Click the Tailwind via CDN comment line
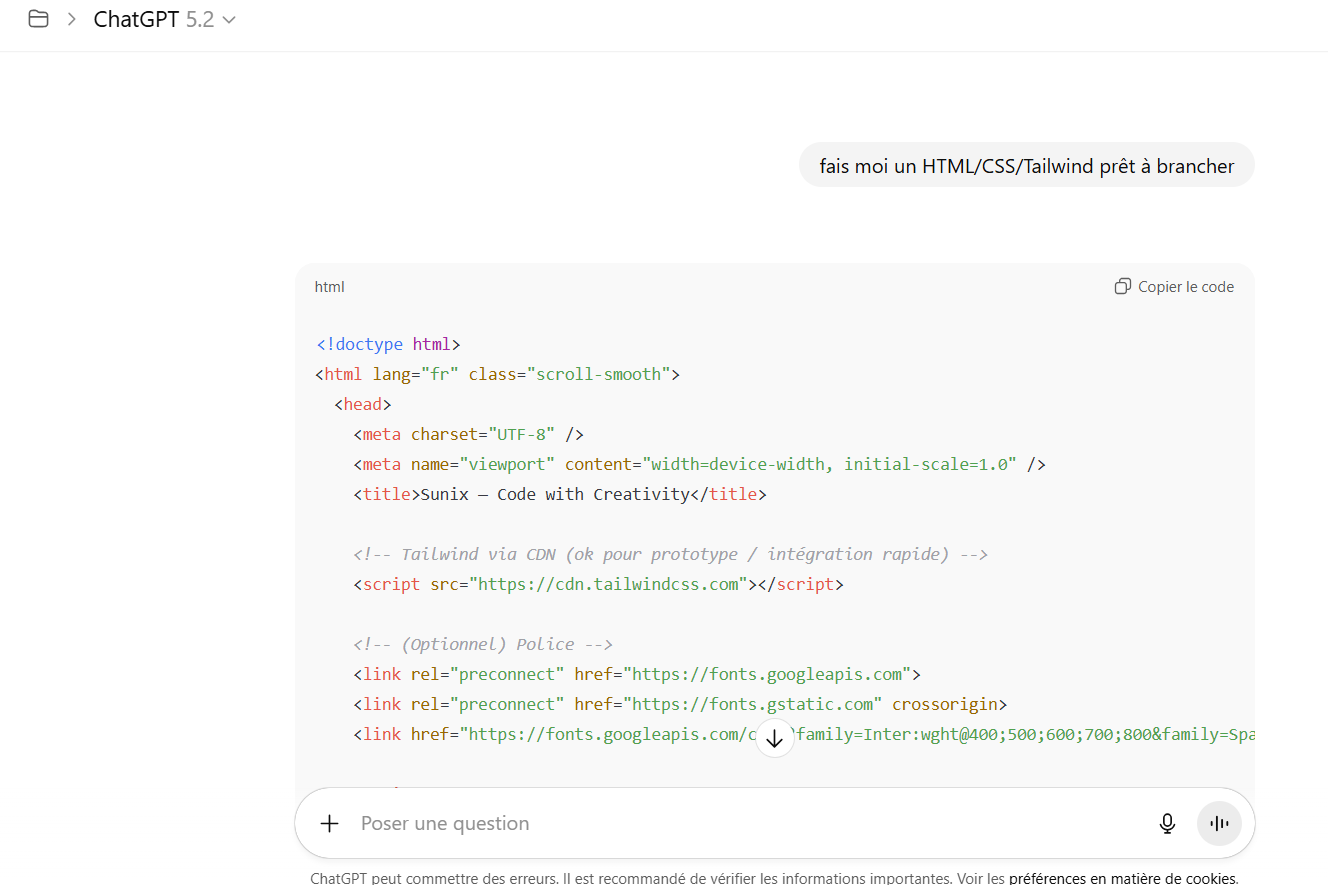The width and height of the screenshot is (1328, 885). (670, 554)
